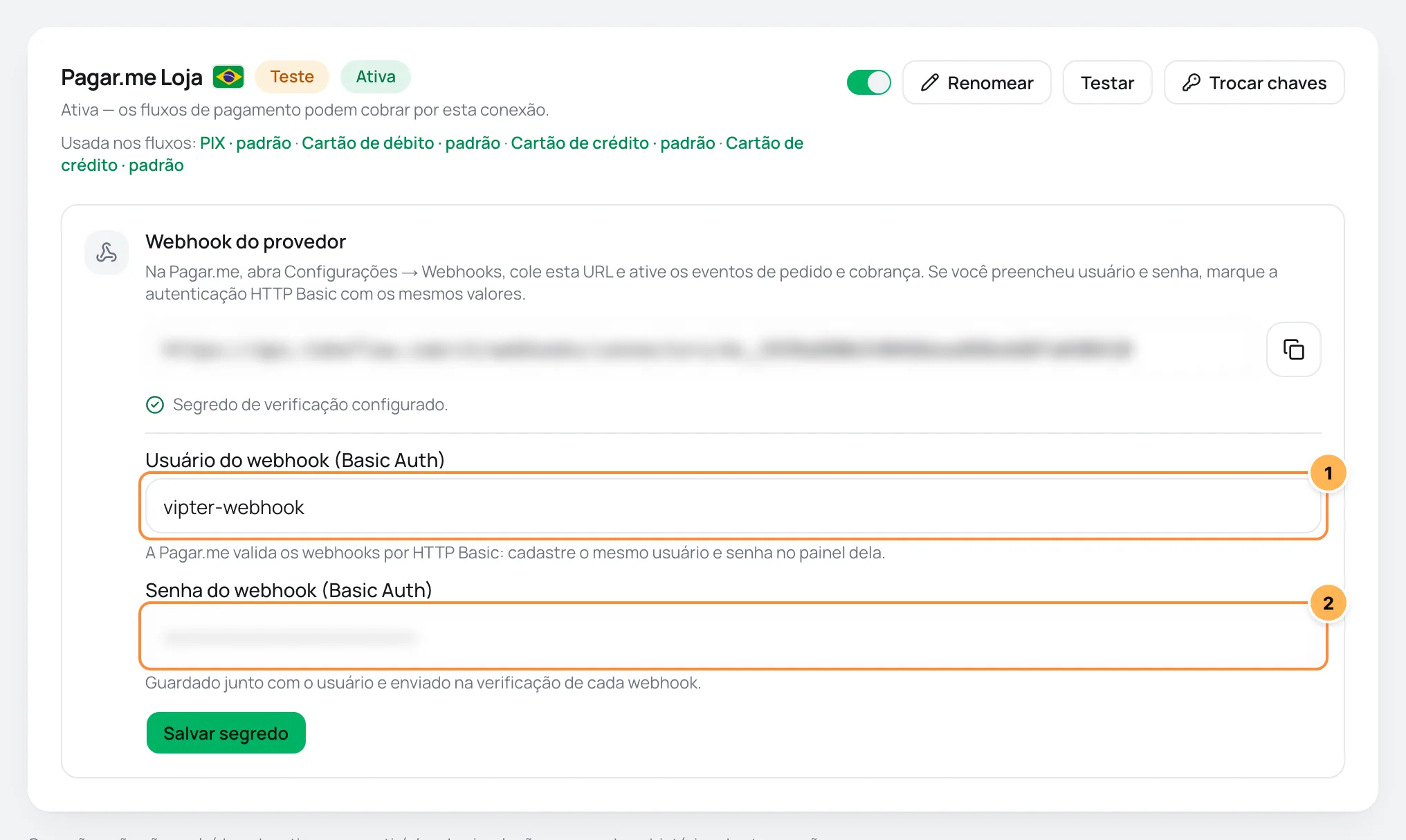Image resolution: width=1406 pixels, height=840 pixels.
Task: Click the webhook icon beside Webhook do provedor
Action: (x=107, y=253)
